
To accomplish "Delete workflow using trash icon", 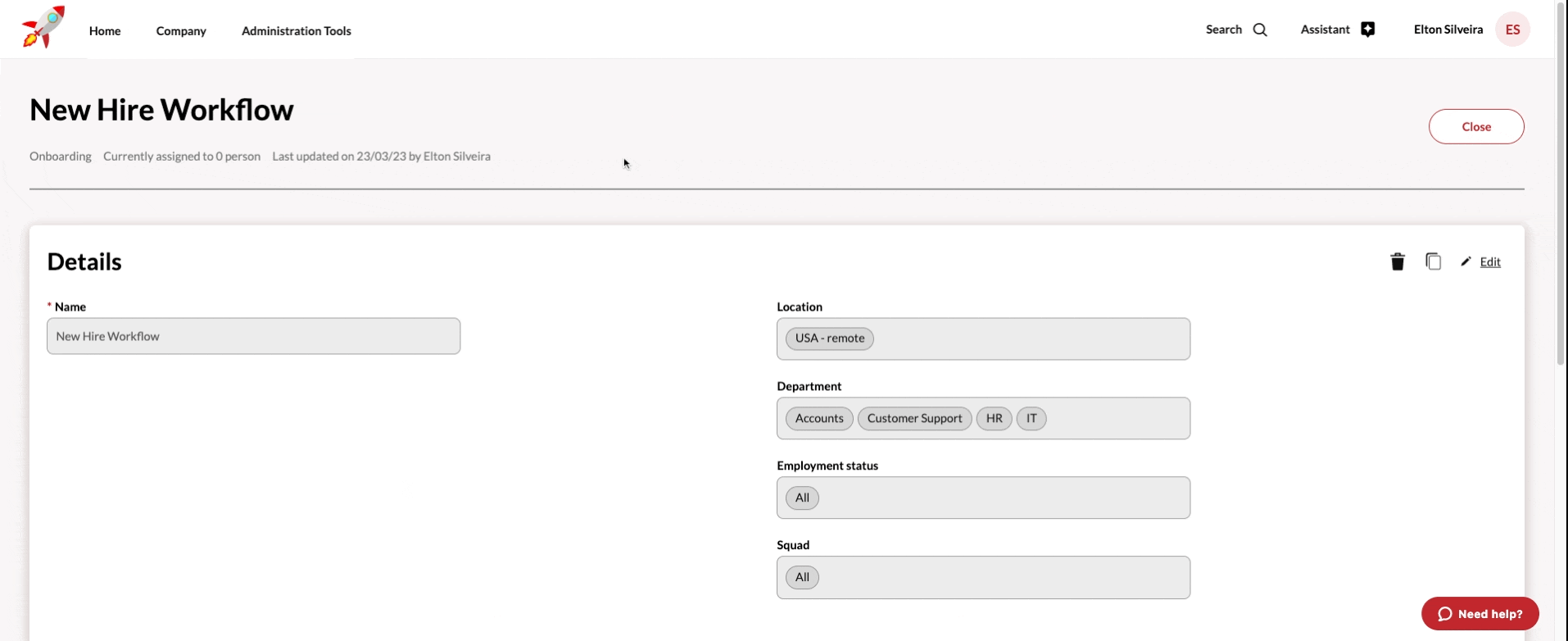I will click(x=1397, y=261).
